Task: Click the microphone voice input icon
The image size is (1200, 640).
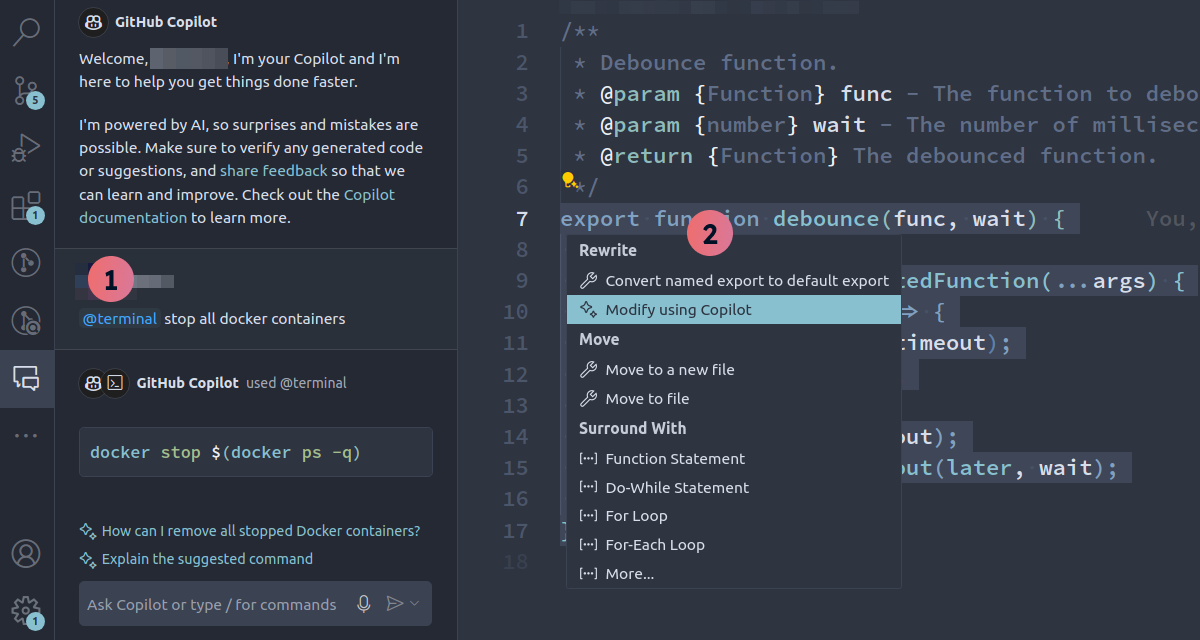Action: click(x=364, y=604)
